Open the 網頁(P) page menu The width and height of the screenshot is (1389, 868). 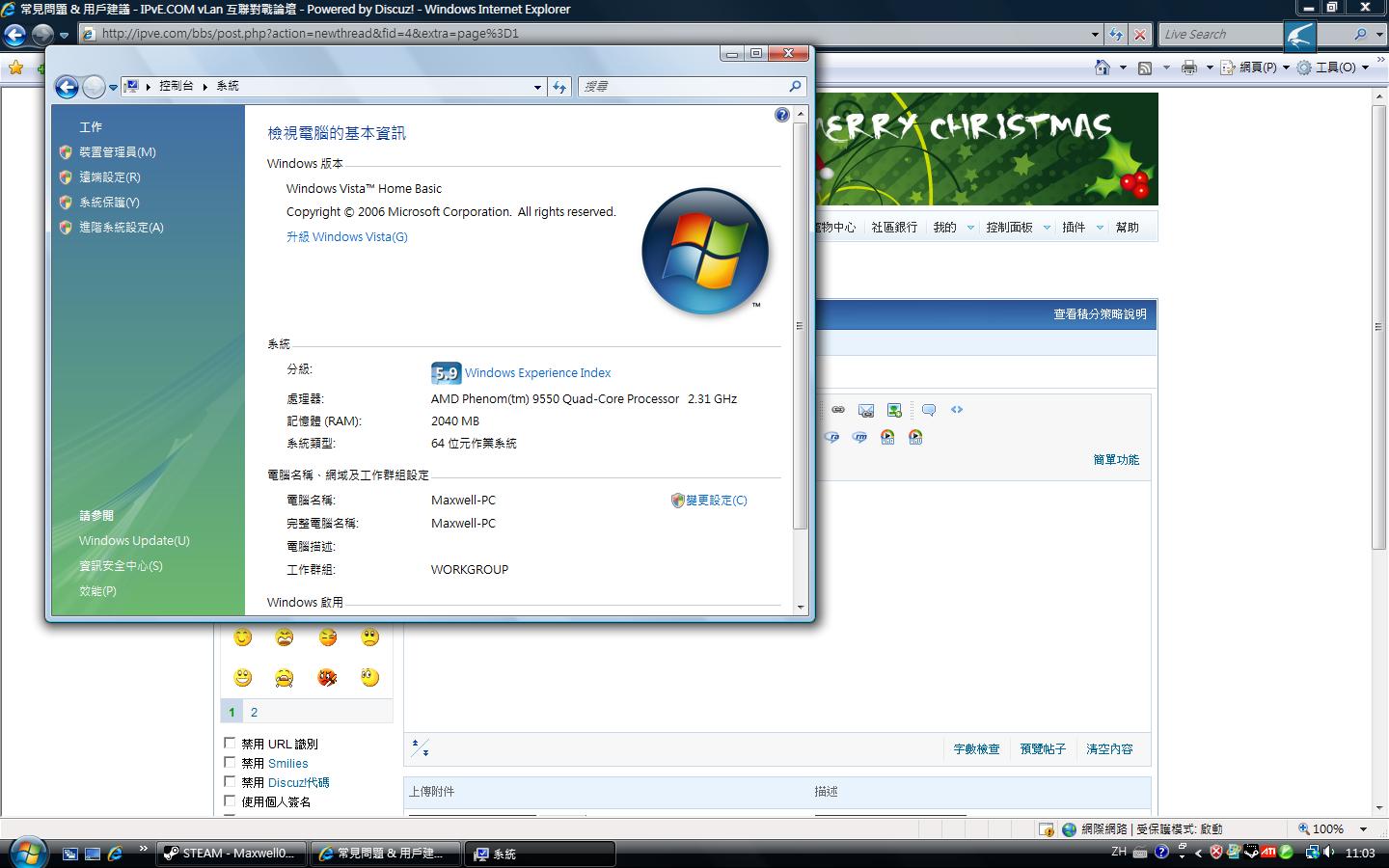pos(1255,68)
